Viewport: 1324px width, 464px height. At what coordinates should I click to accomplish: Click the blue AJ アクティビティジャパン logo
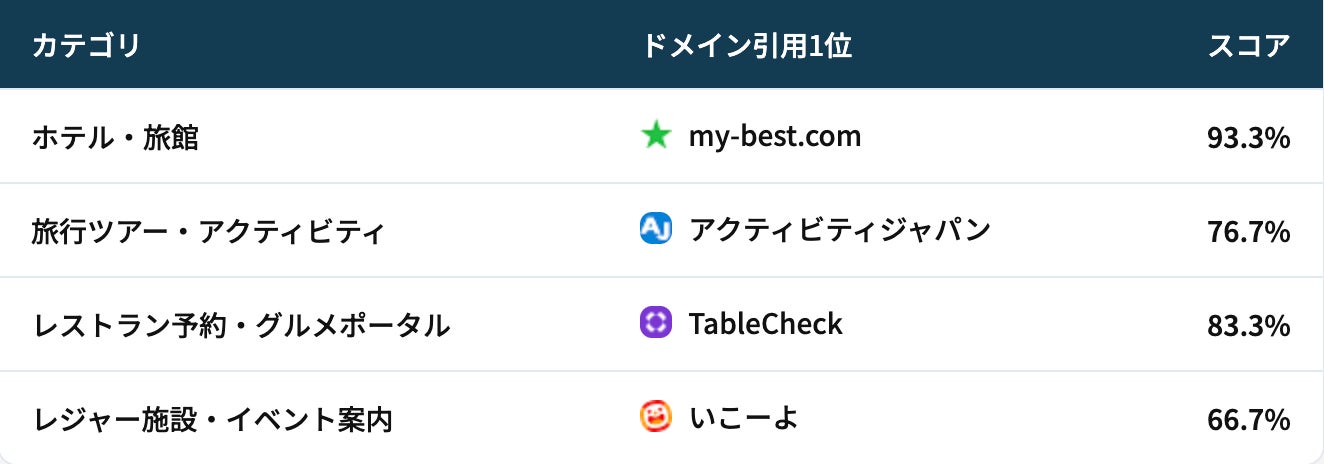click(655, 229)
